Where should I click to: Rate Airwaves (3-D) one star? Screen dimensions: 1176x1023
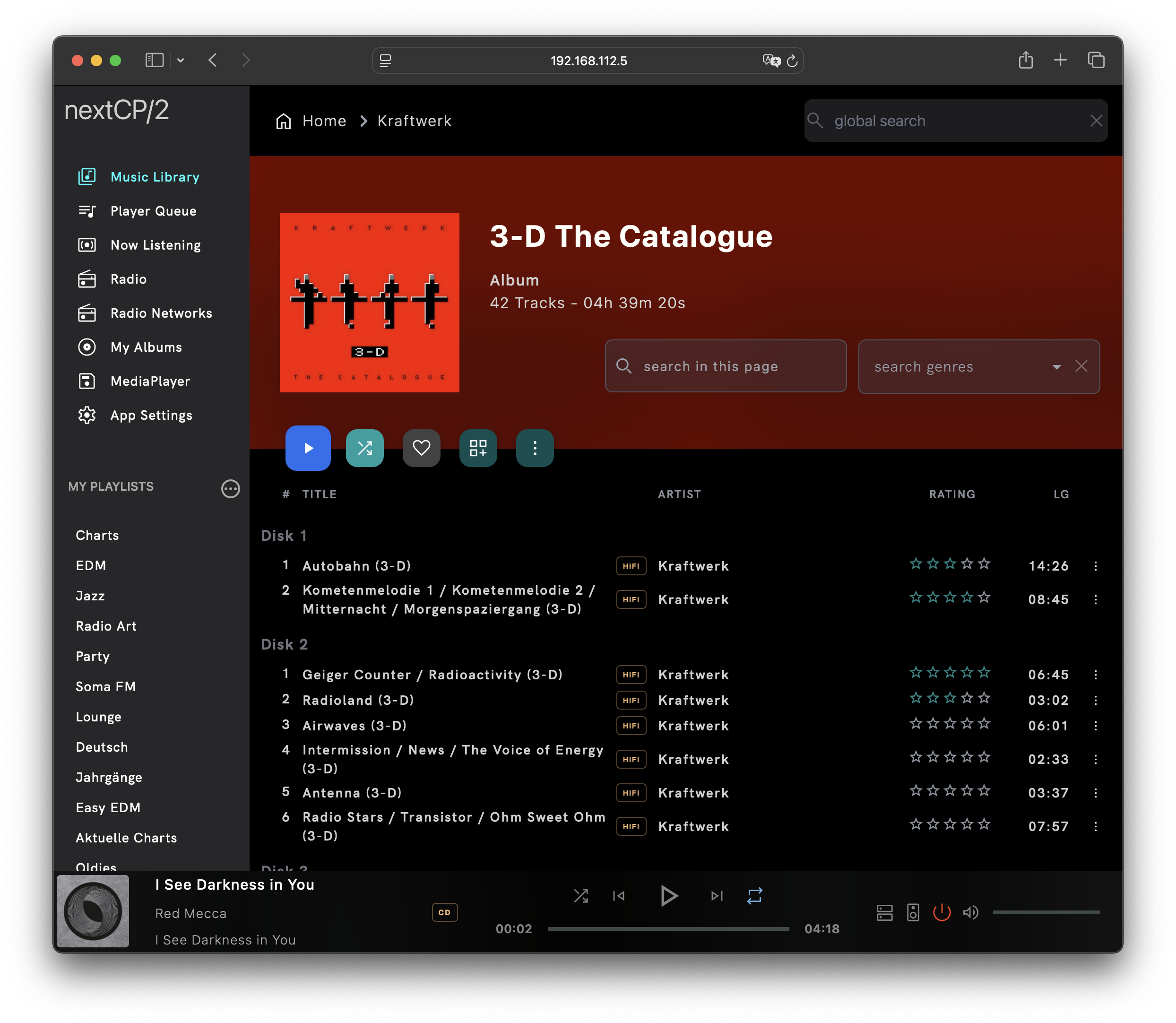tap(916, 724)
